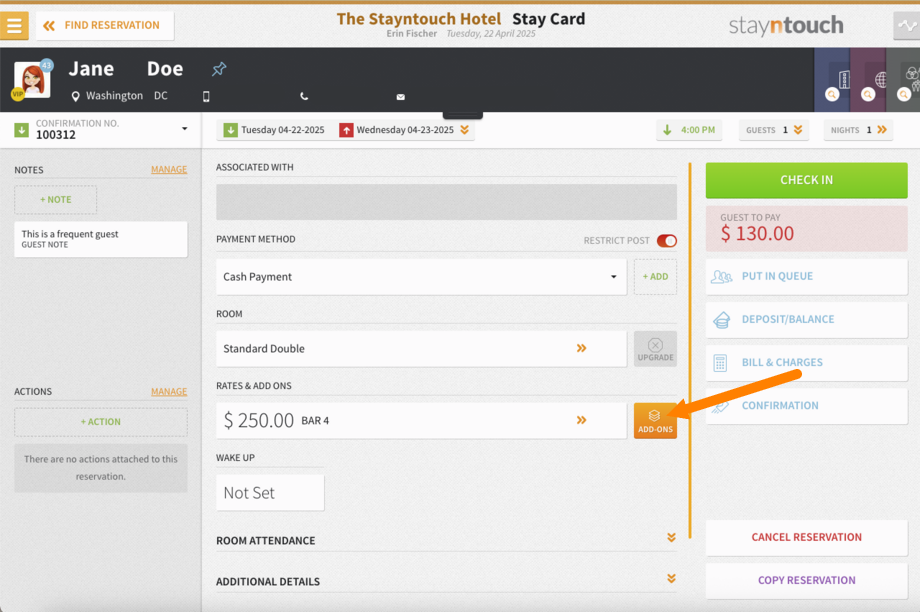
Task: Open Nights details with chevron
Action: [x=882, y=130]
